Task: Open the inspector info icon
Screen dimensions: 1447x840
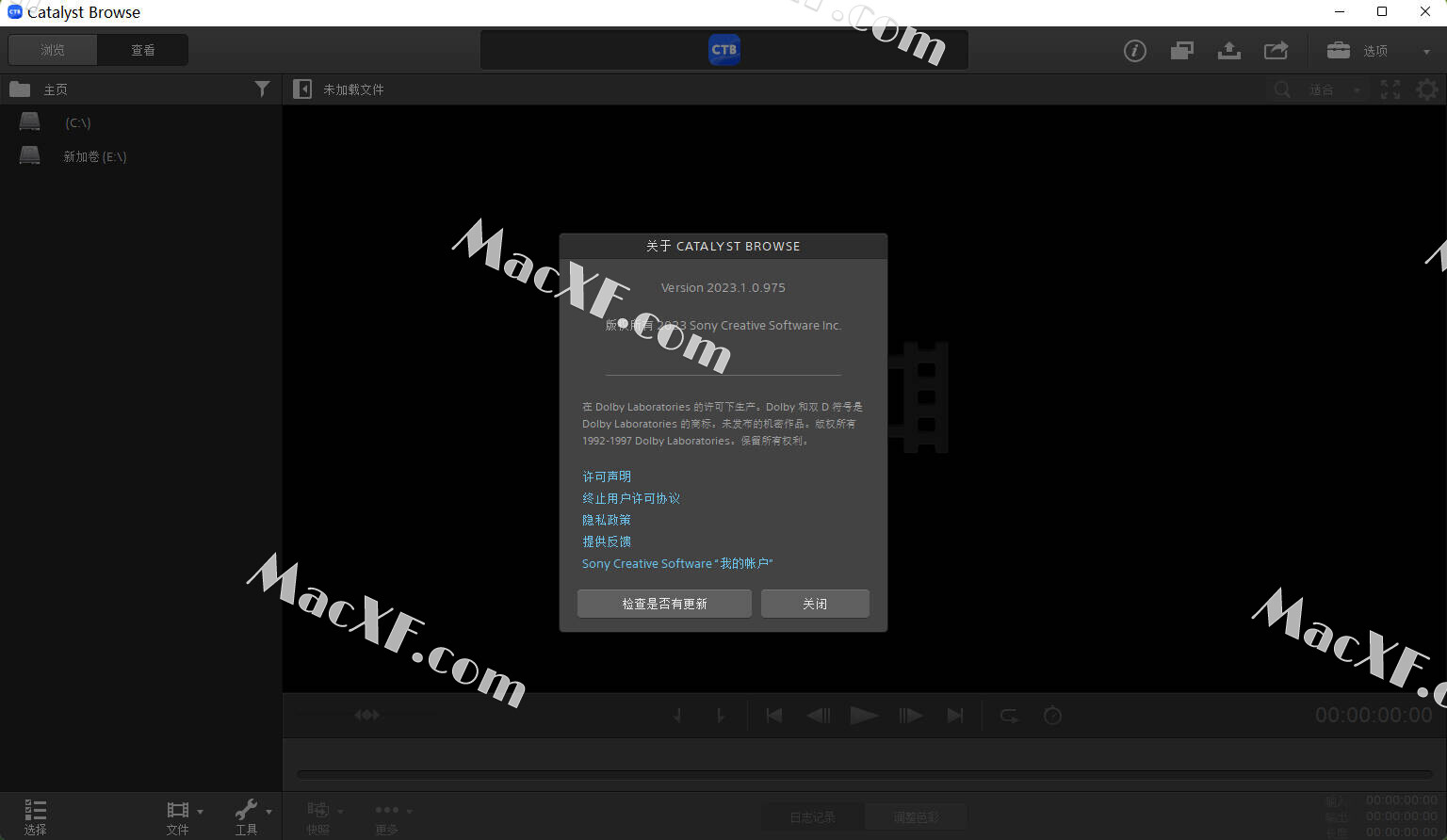Action: (1135, 51)
